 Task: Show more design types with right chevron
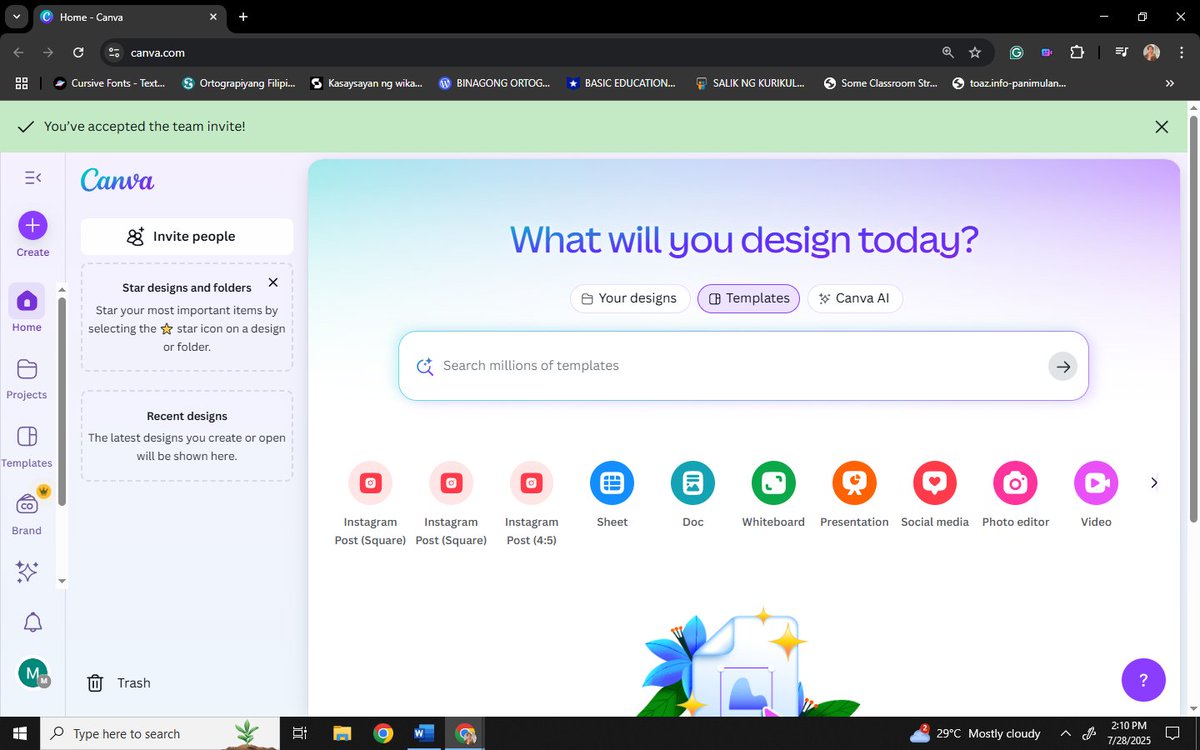pos(1154,483)
